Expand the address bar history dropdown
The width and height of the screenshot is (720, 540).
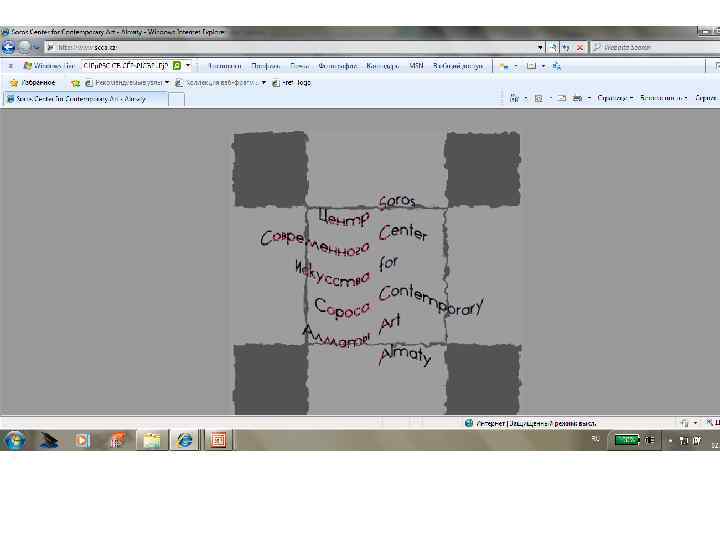pos(540,47)
